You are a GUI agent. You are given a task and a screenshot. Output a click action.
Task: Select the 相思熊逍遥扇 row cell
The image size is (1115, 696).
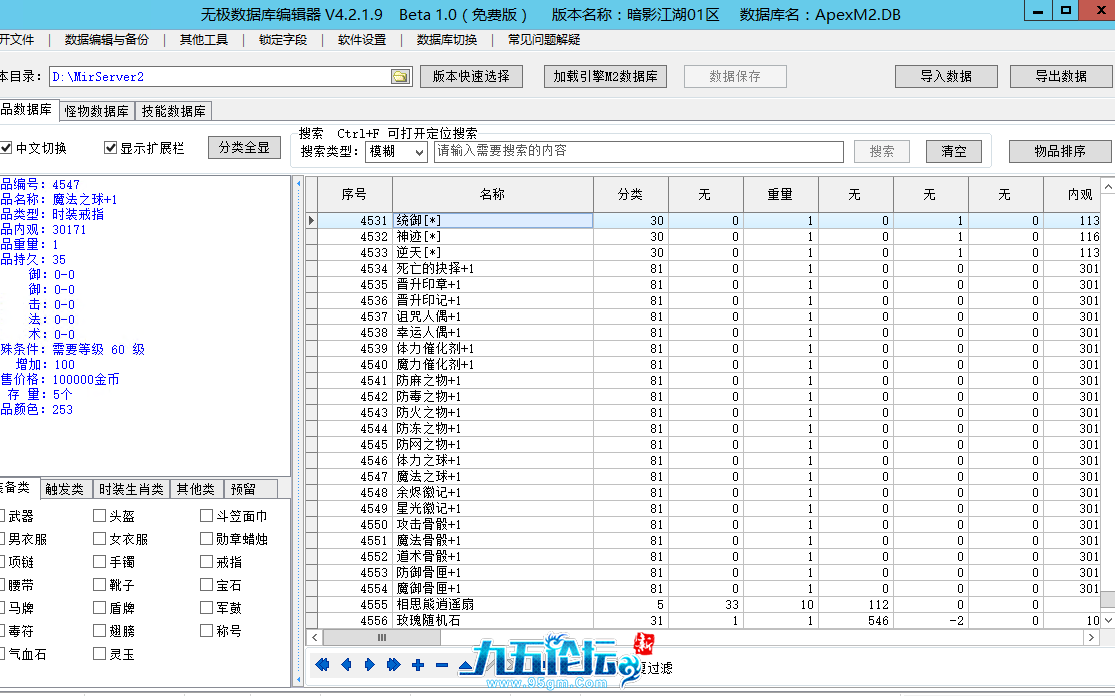coord(493,604)
